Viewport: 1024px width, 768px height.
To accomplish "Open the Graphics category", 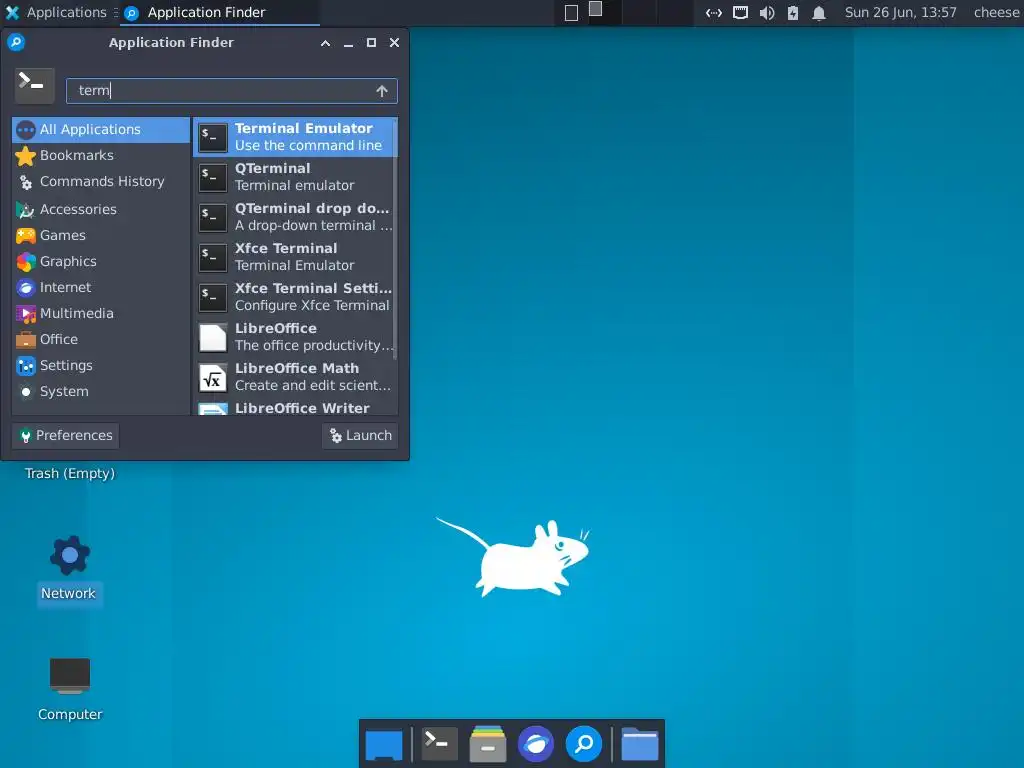I will 101,261.
